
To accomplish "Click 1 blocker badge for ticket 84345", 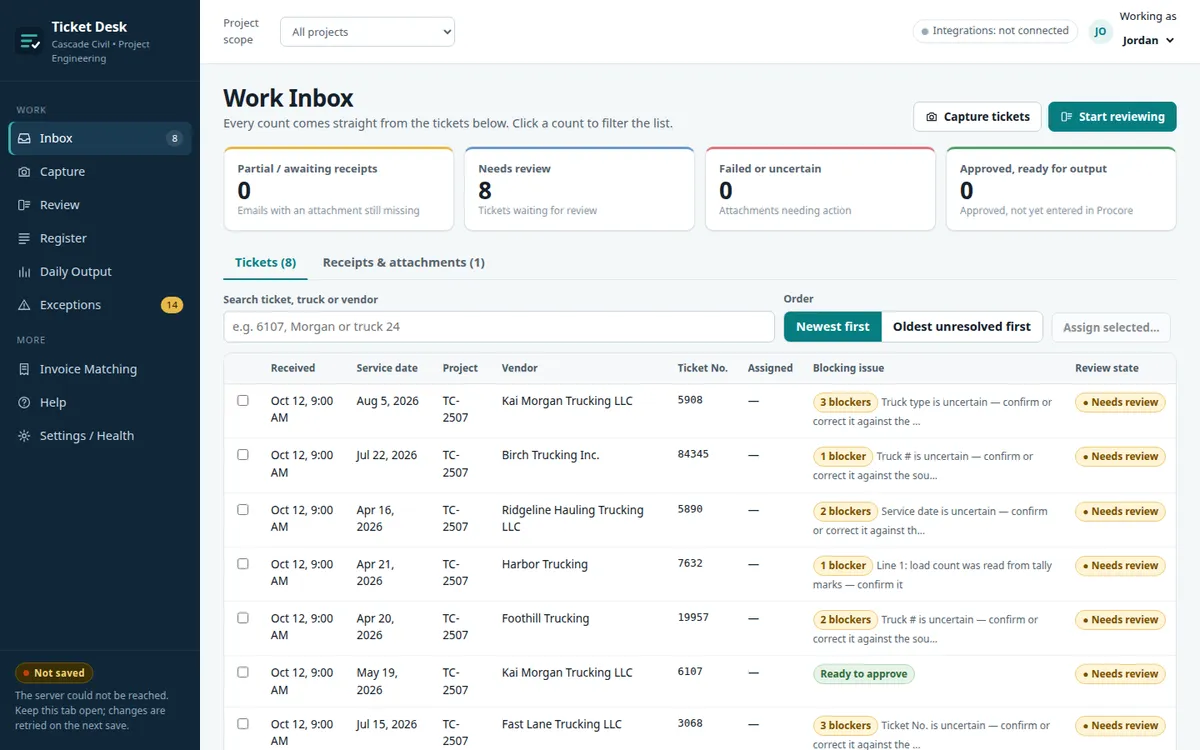I will coord(843,456).
